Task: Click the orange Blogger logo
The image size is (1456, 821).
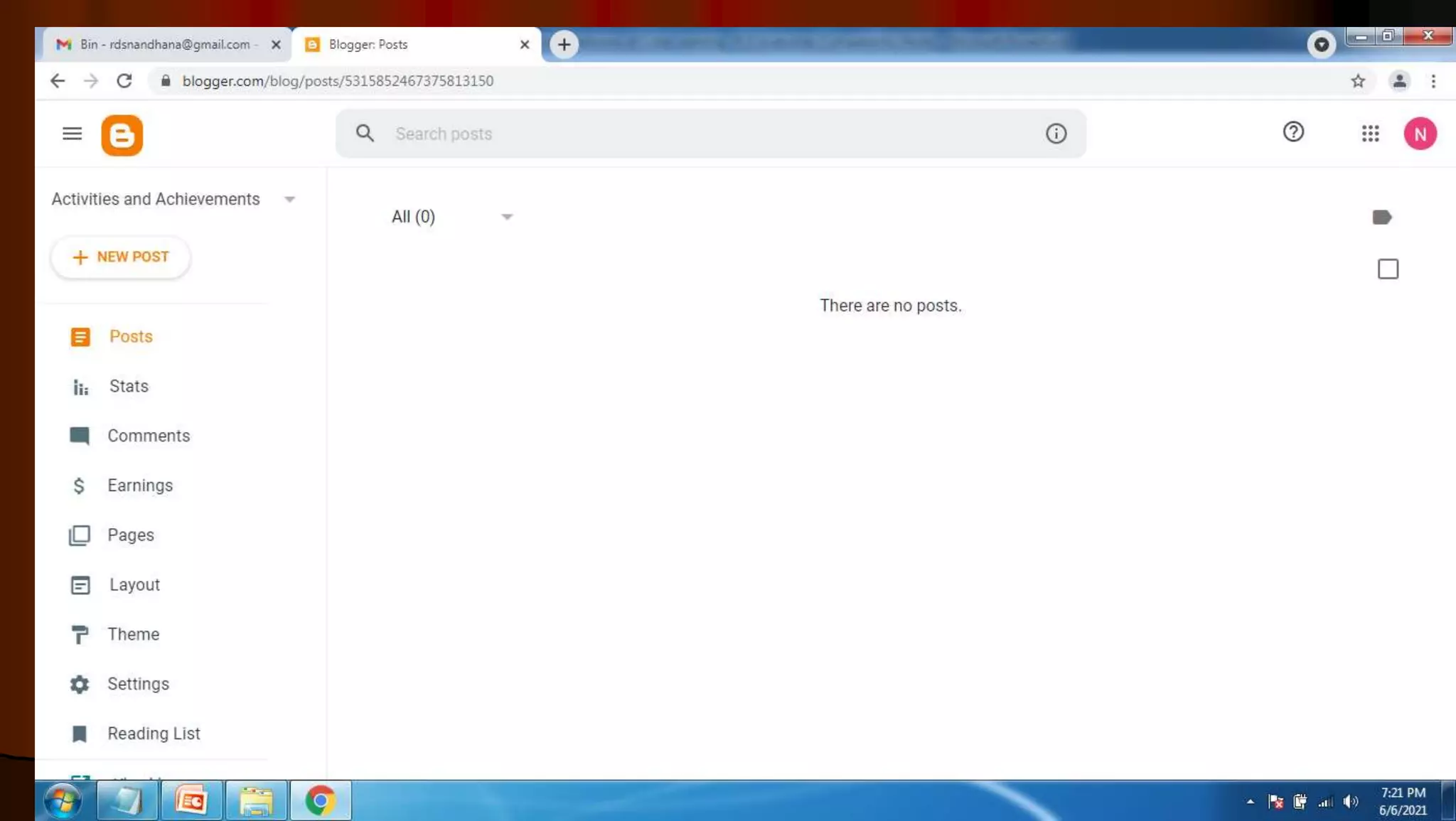Action: (x=122, y=134)
